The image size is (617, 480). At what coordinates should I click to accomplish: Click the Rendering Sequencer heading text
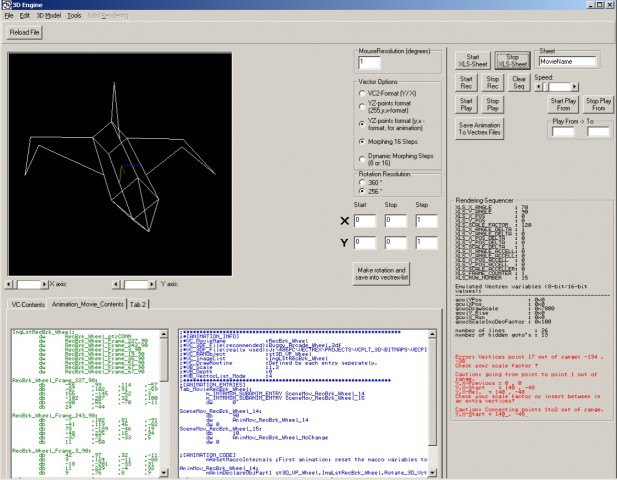pos(484,200)
